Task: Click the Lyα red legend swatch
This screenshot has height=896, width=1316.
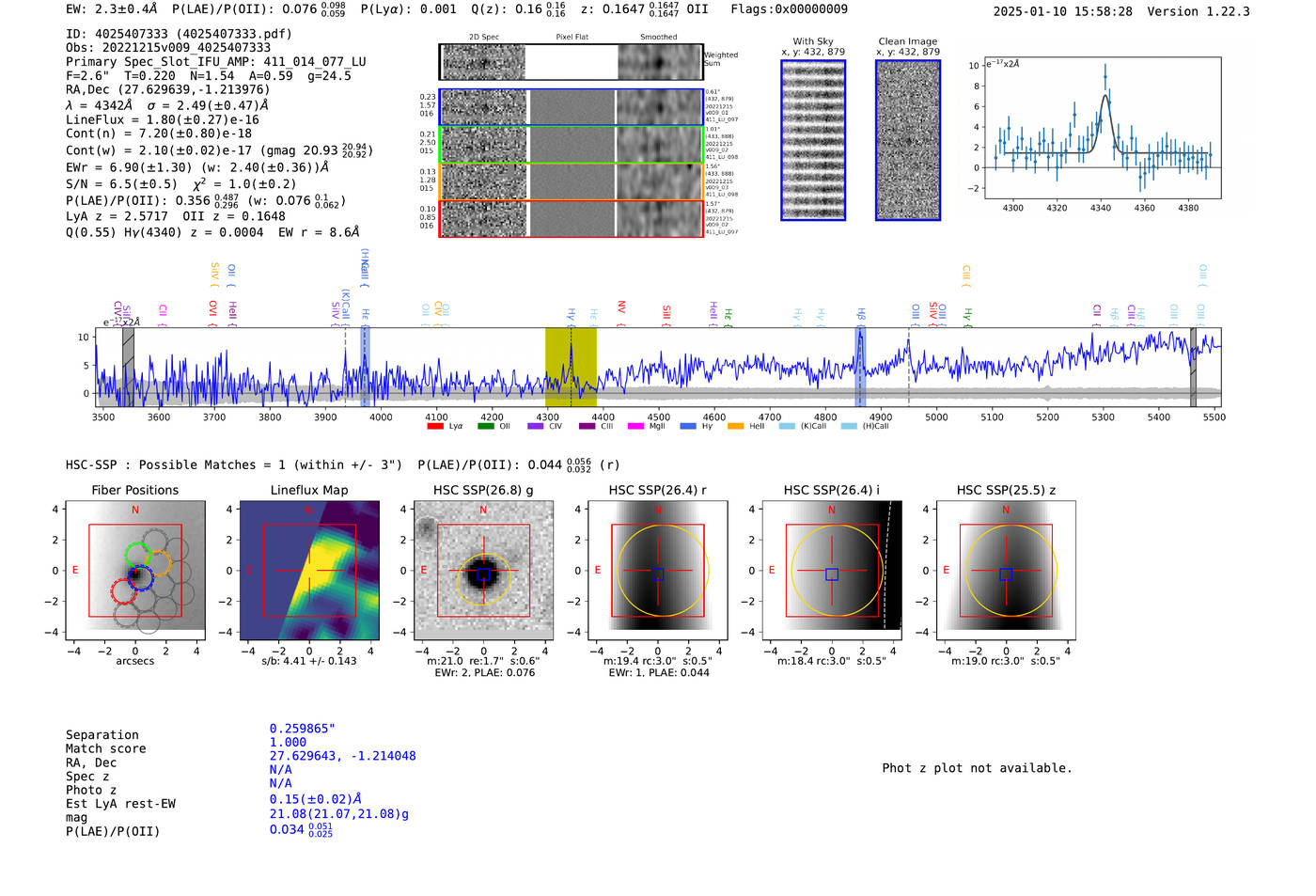Action: [435, 427]
